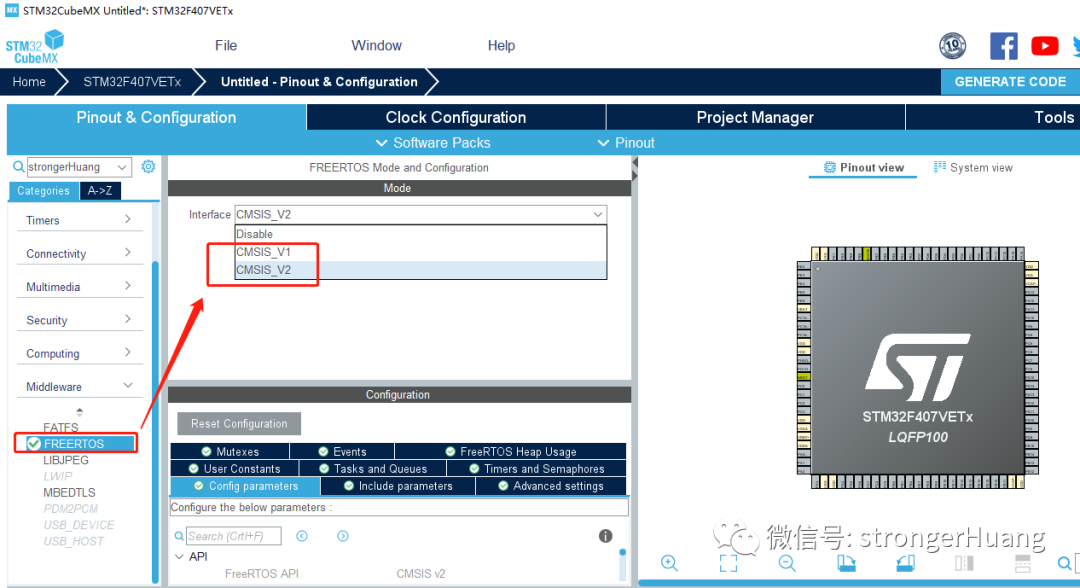Zoom out the chip pinout view
This screenshot has height=588, width=1080.
[x=787, y=563]
